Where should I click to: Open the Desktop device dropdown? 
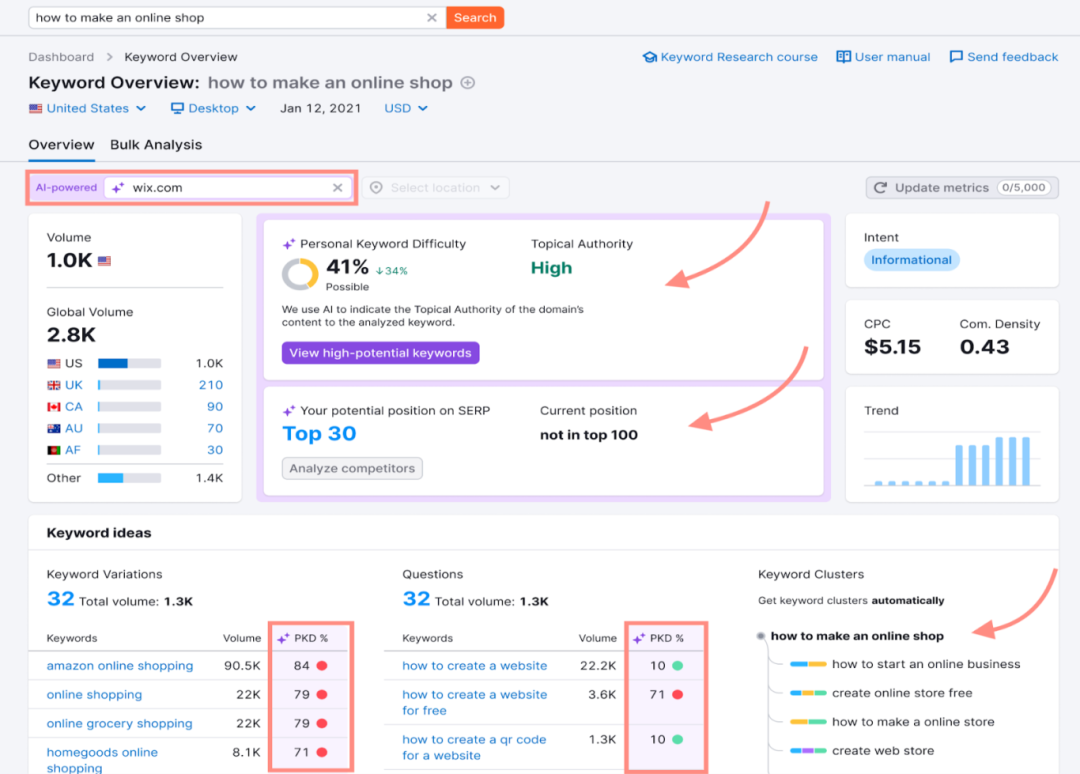(213, 108)
